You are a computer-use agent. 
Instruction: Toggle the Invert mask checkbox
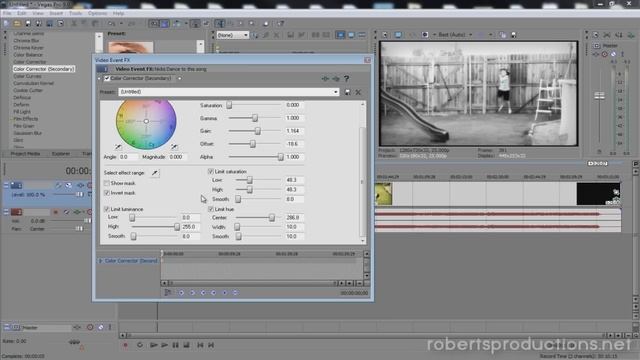tap(107, 193)
